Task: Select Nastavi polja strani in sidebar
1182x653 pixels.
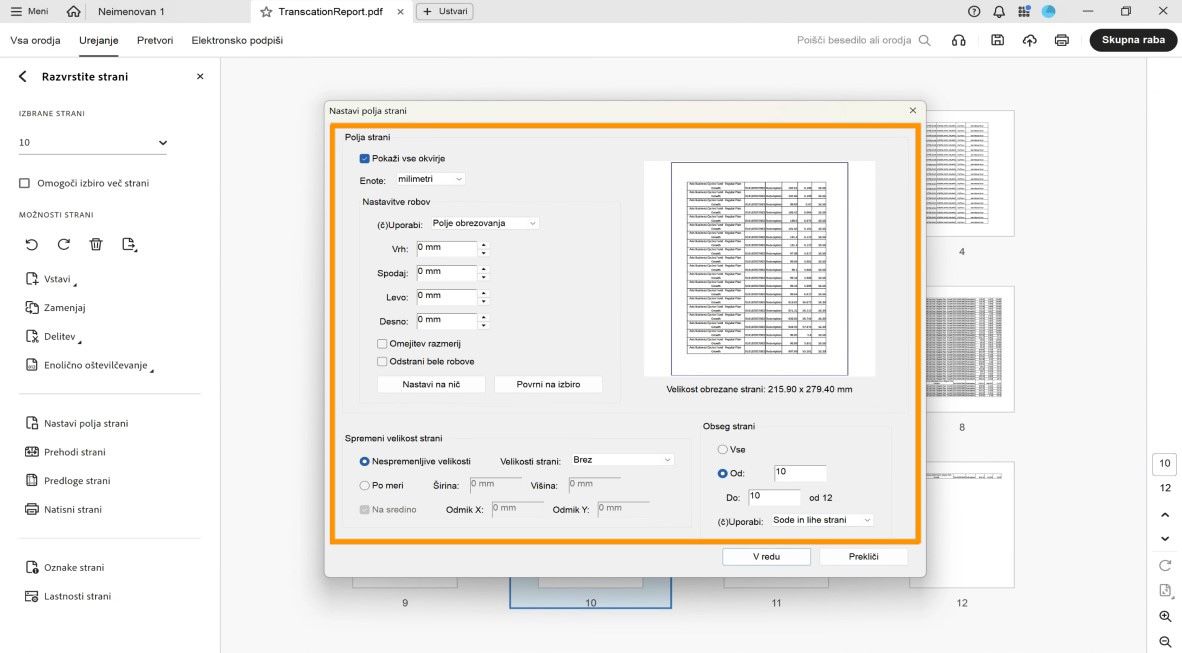Action: (x=77, y=423)
